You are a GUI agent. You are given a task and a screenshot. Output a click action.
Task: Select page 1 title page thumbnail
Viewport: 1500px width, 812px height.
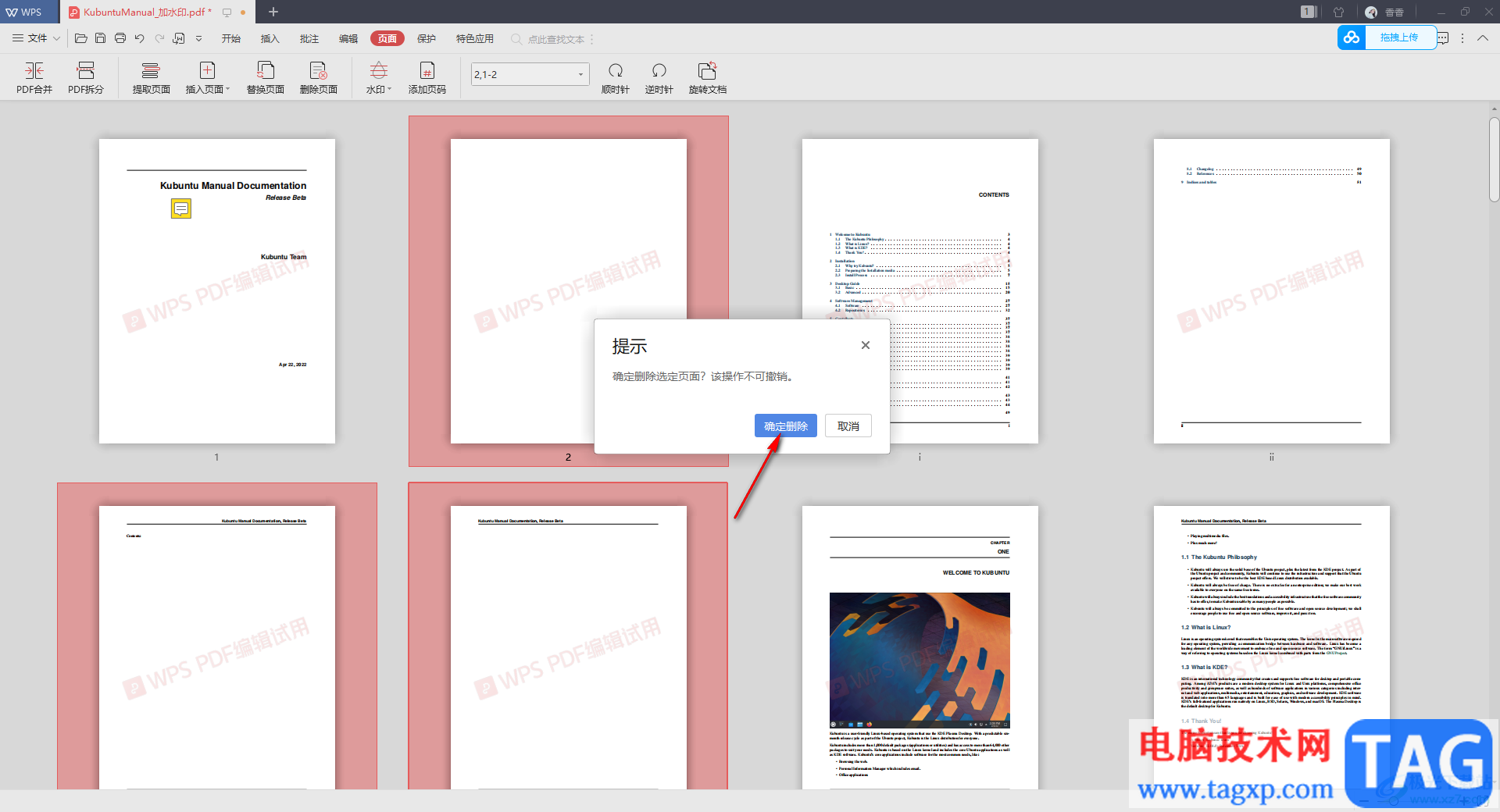click(x=217, y=291)
